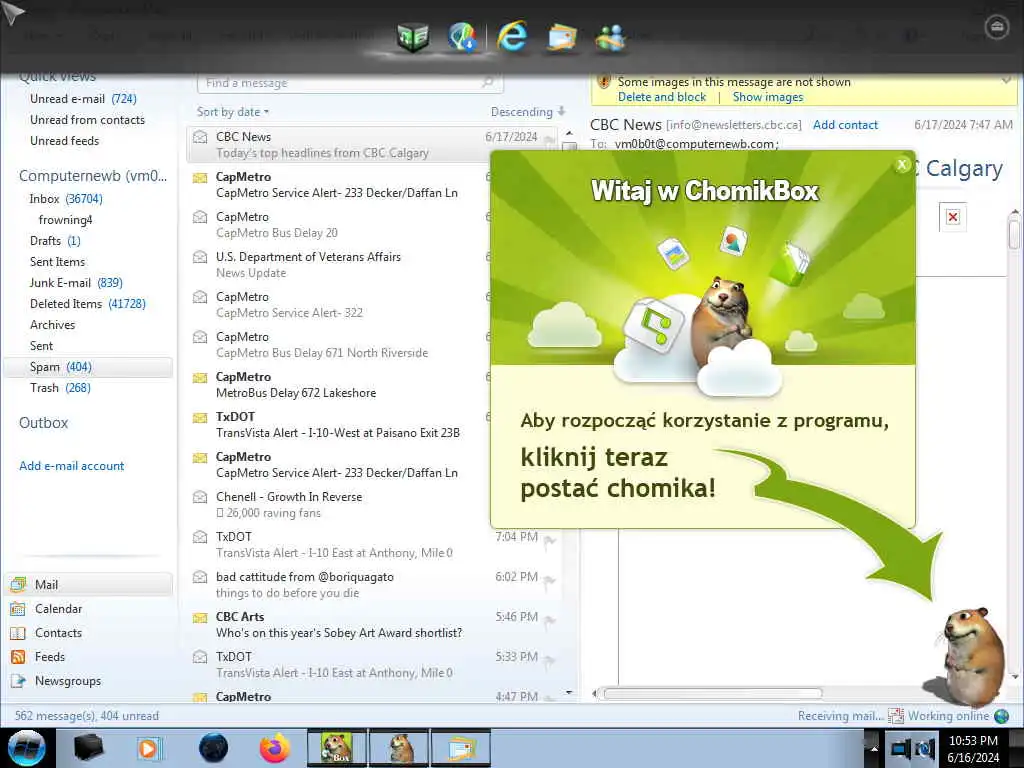Focus the Find a message field

[350, 83]
